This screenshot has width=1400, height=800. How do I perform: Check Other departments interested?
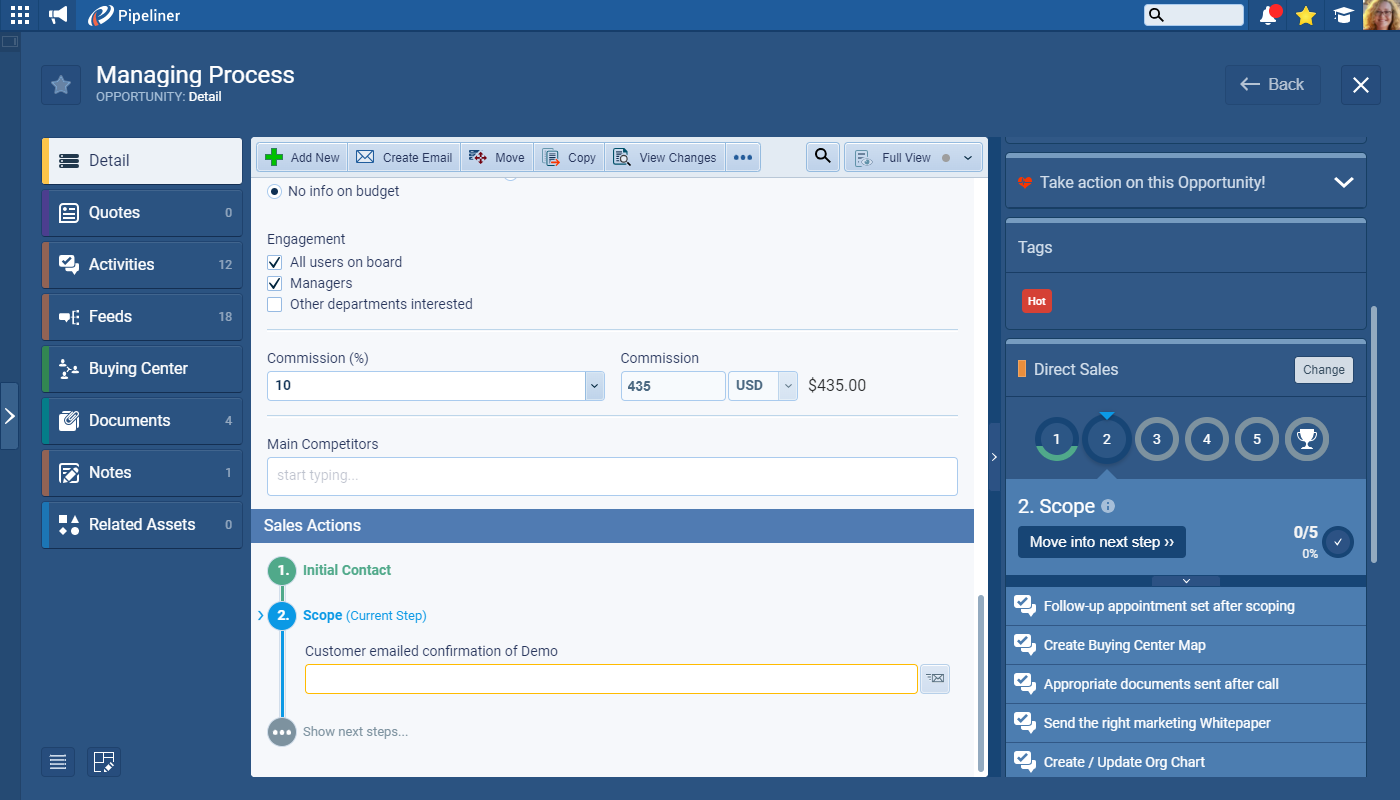[275, 304]
